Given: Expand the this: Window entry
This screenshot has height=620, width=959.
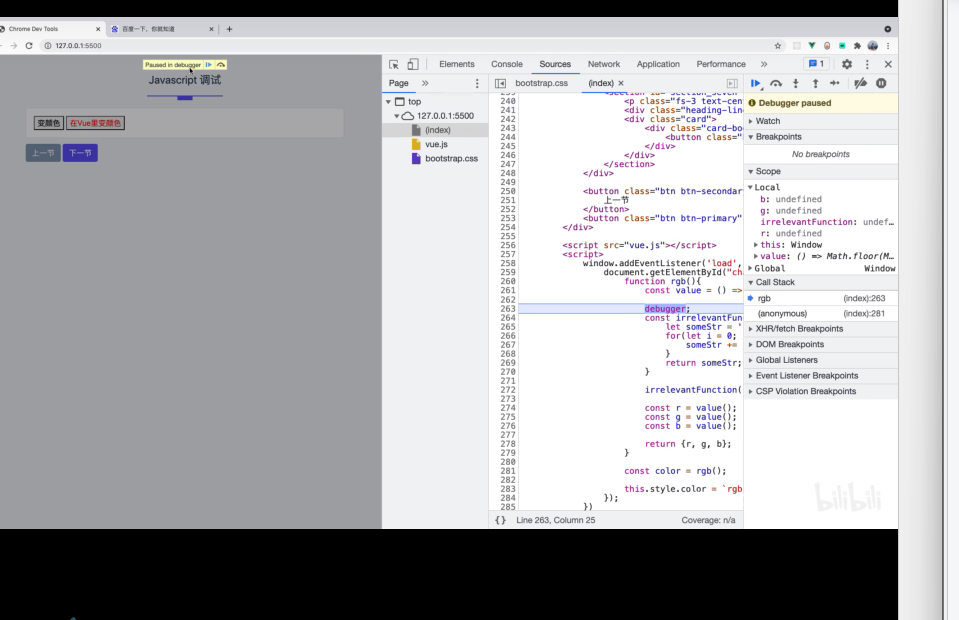Looking at the screenshot, I should (x=756, y=245).
